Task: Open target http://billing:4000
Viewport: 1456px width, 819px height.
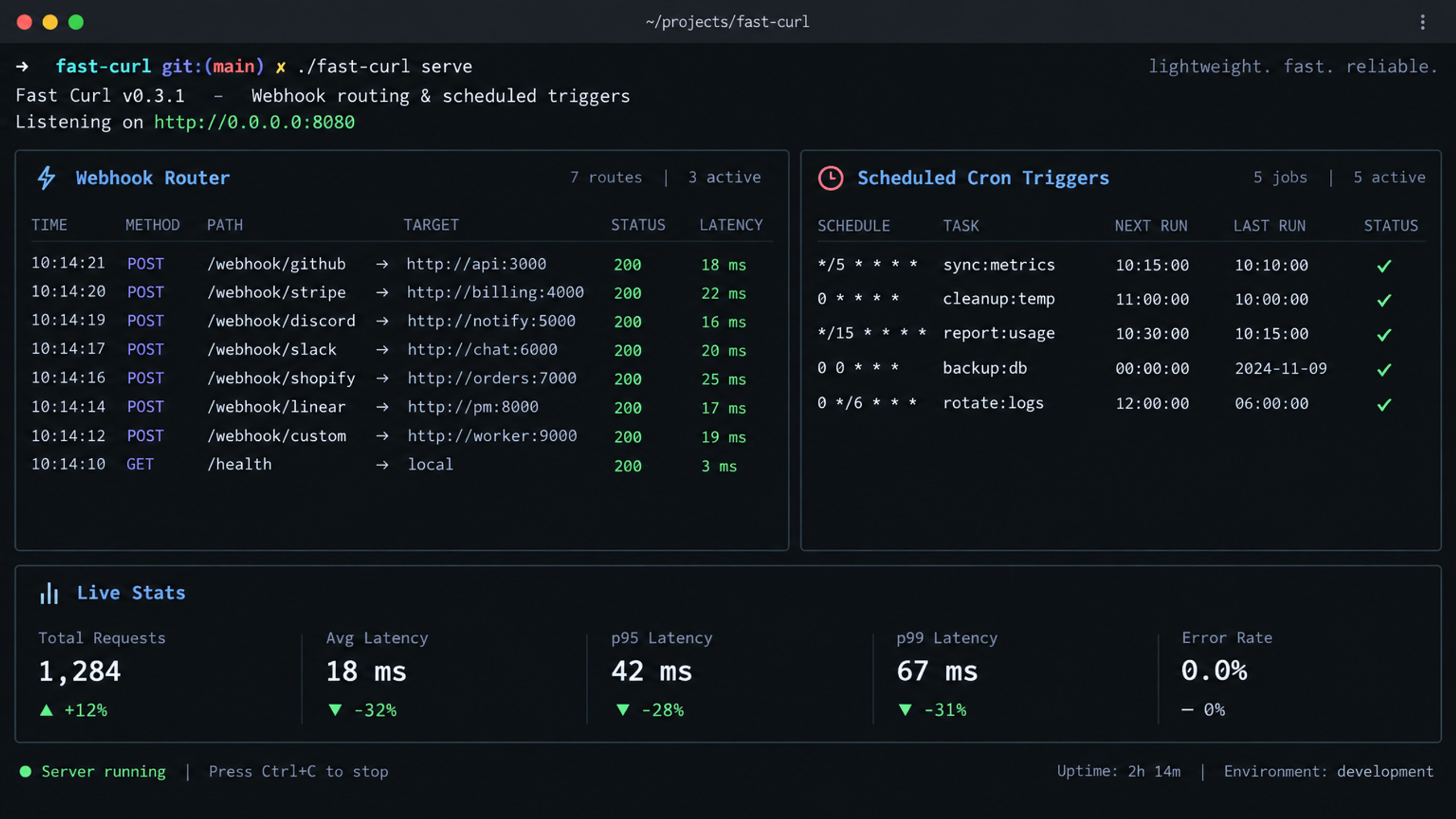Action: coord(495,292)
